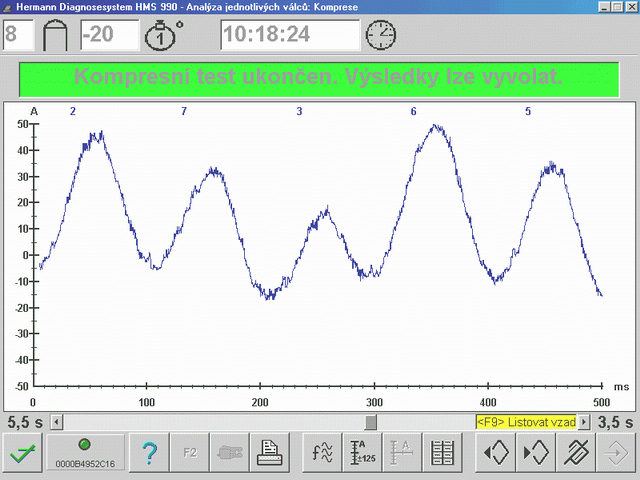
Task: Confirm with the green checkmark button
Action: click(x=23, y=453)
